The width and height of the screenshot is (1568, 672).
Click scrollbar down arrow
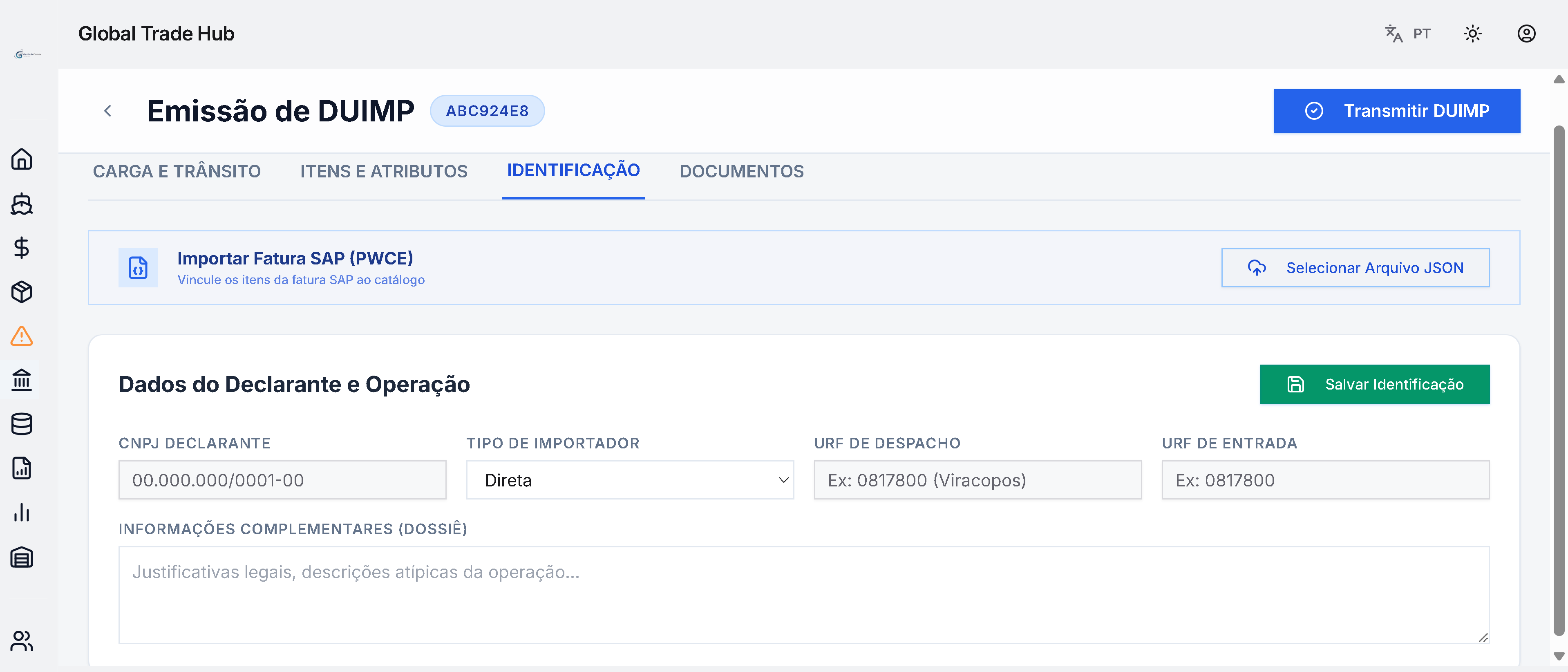(x=1559, y=656)
